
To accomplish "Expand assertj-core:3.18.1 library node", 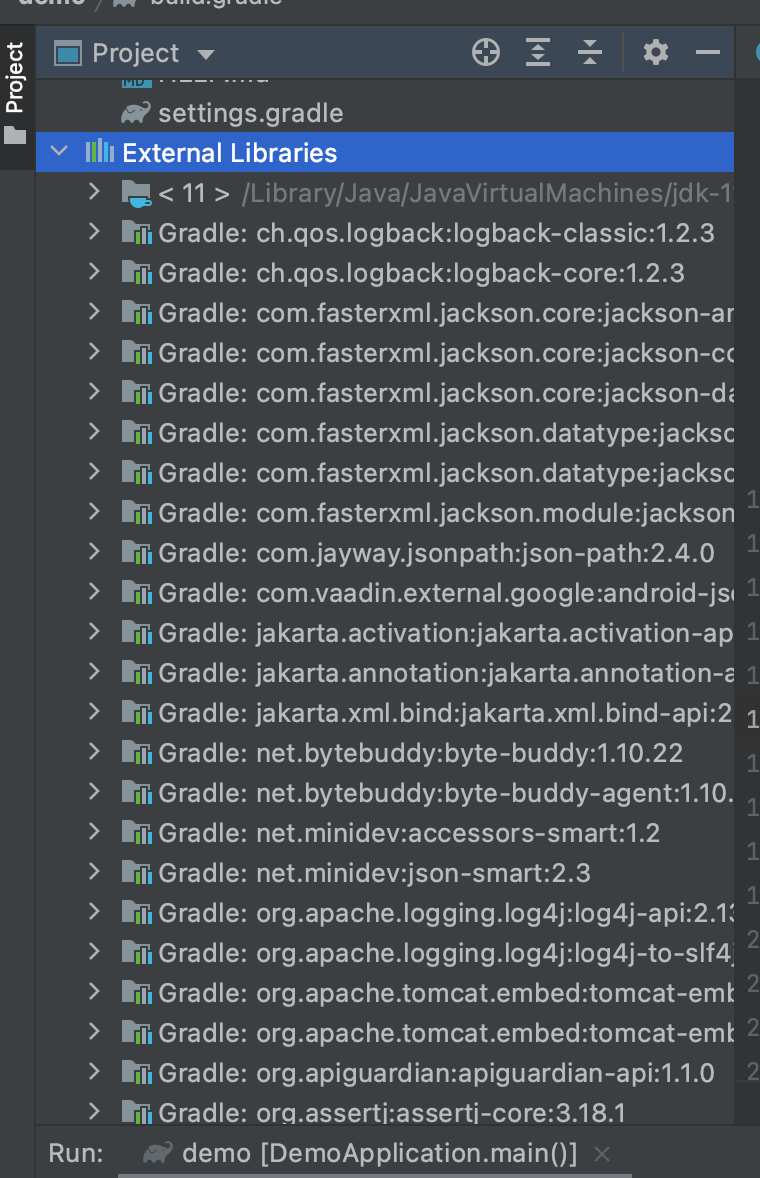I will pyautogui.click(x=94, y=1110).
